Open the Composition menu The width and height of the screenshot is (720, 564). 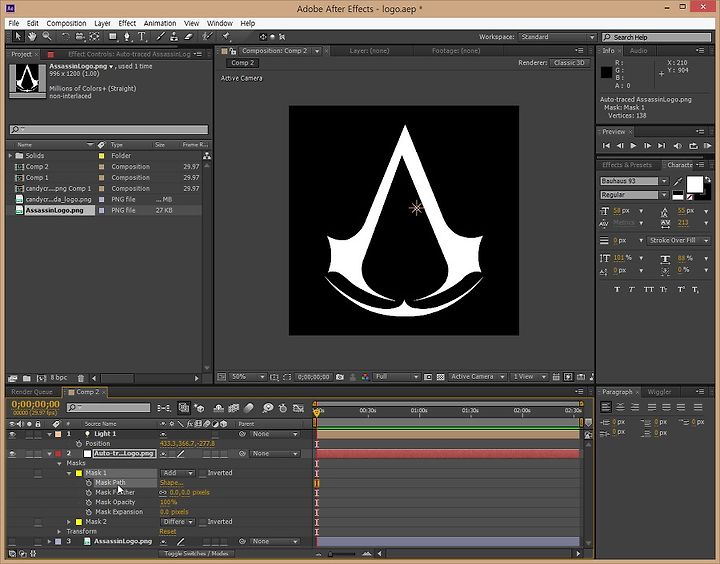point(66,23)
